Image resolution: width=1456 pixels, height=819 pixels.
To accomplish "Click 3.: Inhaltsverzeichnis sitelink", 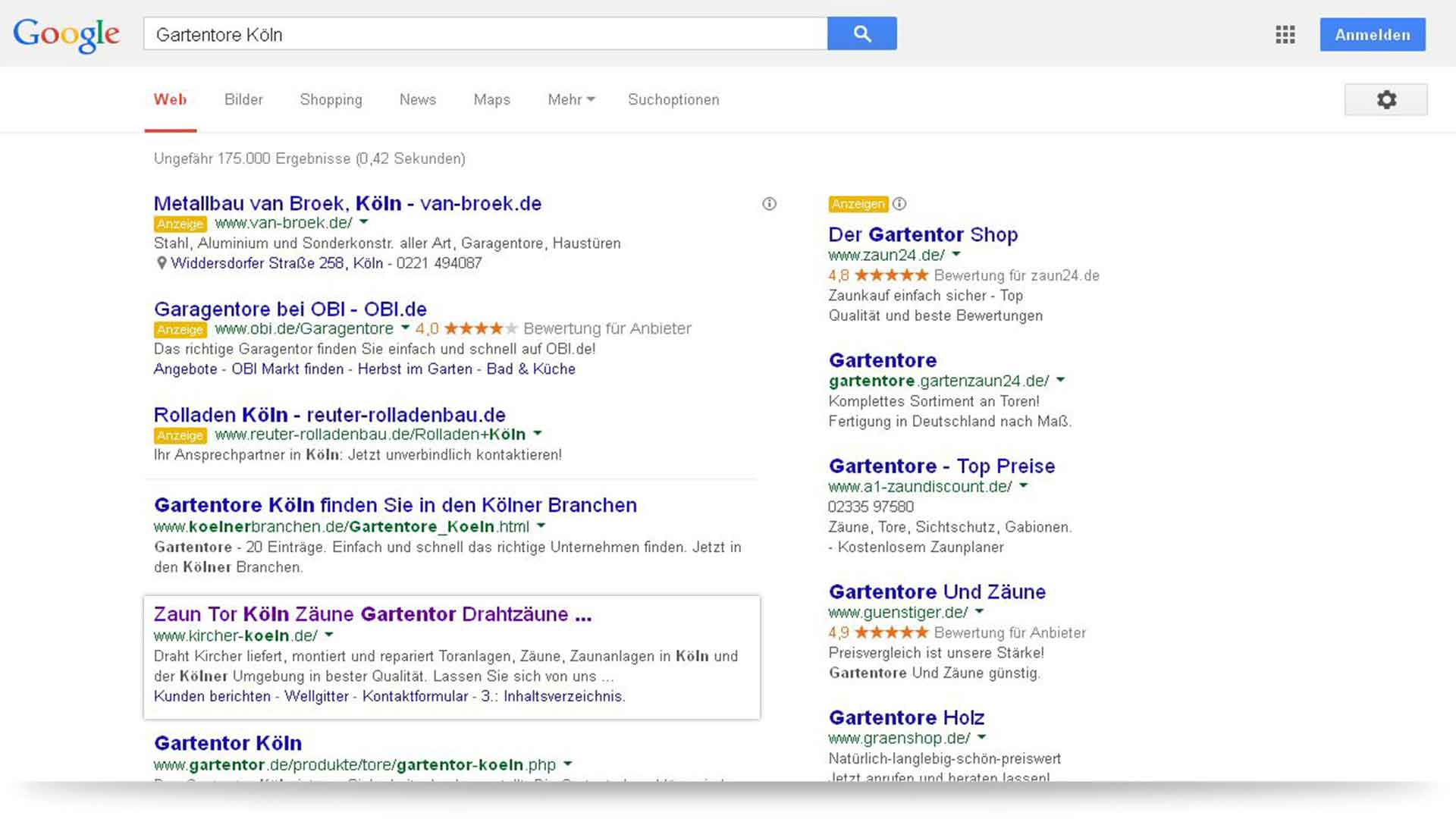I will [x=553, y=696].
